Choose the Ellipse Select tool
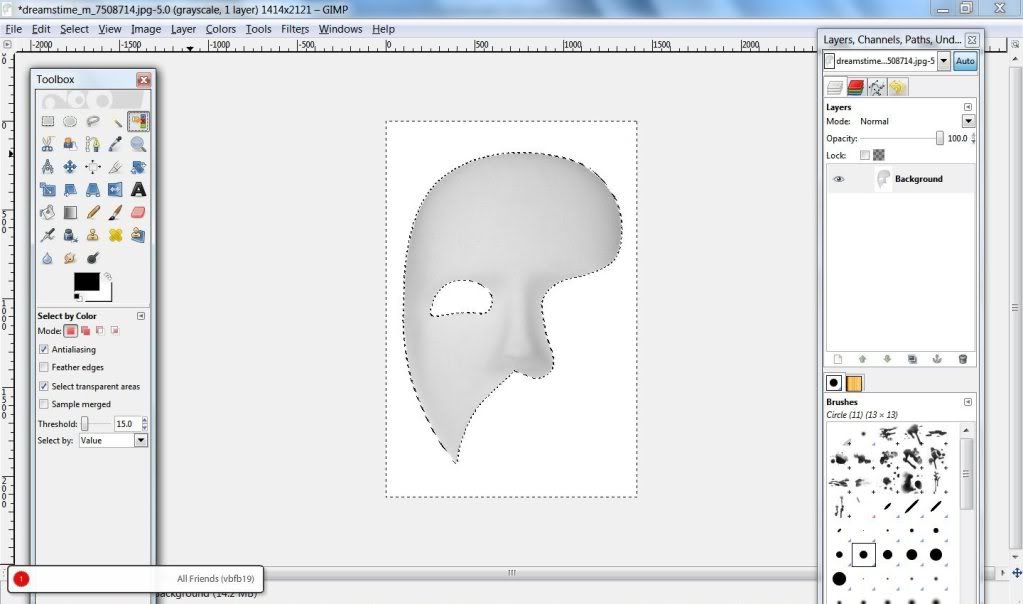This screenshot has height=604, width=1023. pyautogui.click(x=70, y=121)
